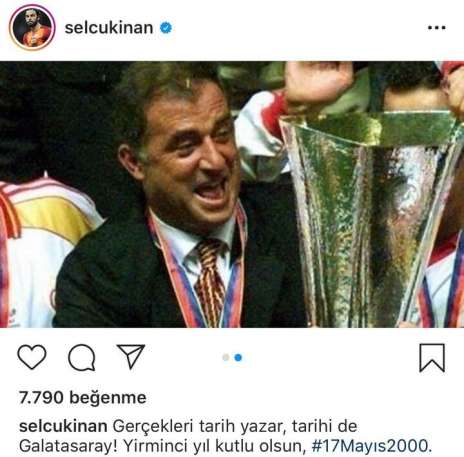
Task: Like the post with the heart icon
Action: click(x=32, y=357)
